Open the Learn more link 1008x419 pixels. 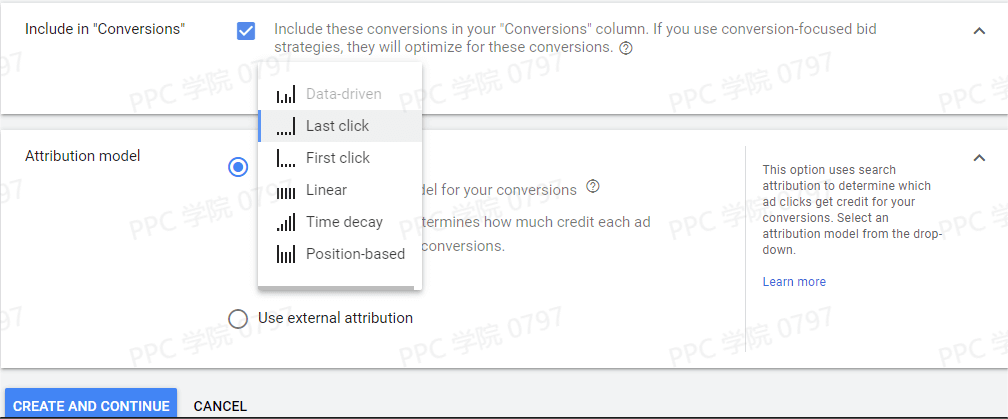(794, 282)
